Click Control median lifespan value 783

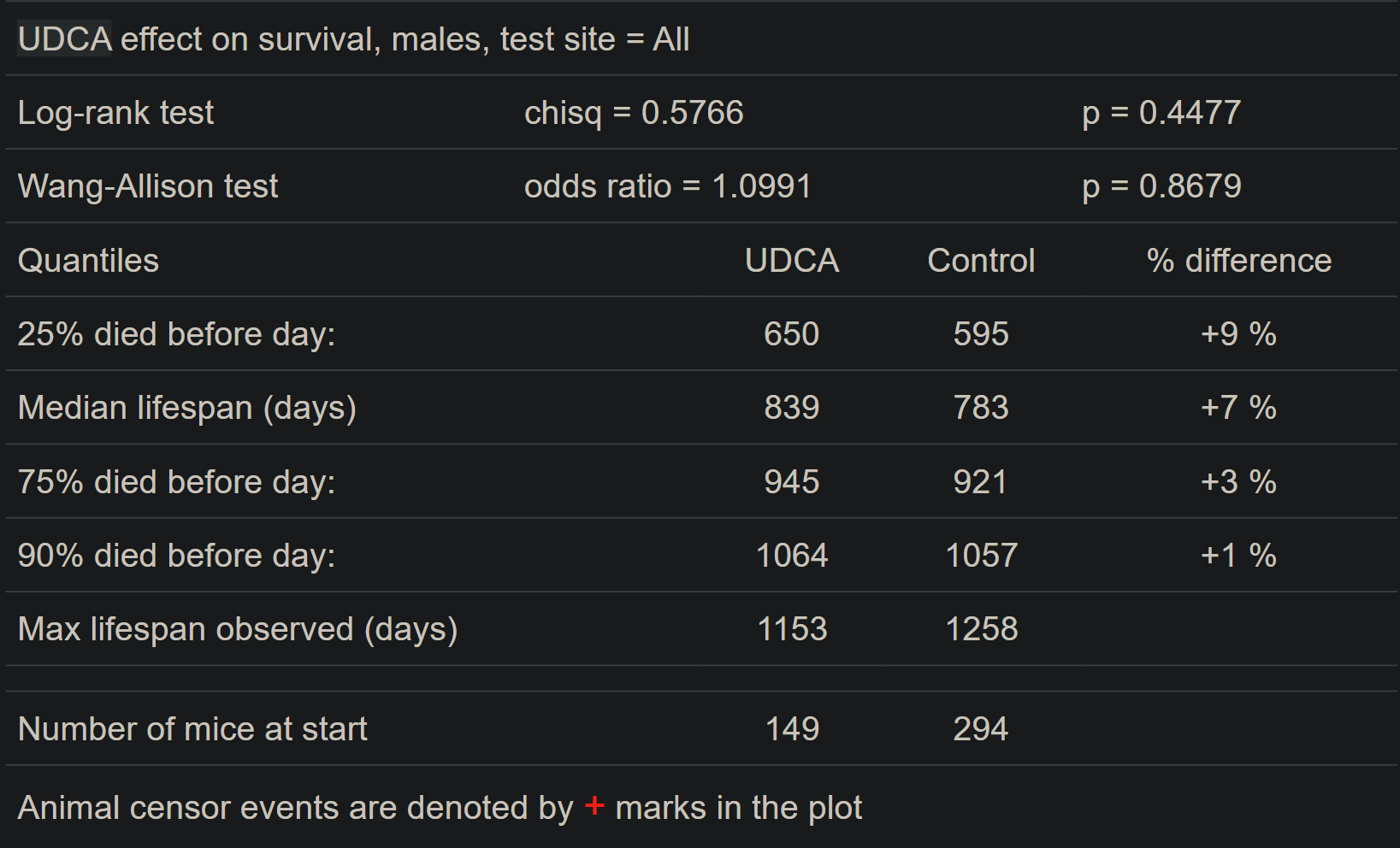[981, 408]
